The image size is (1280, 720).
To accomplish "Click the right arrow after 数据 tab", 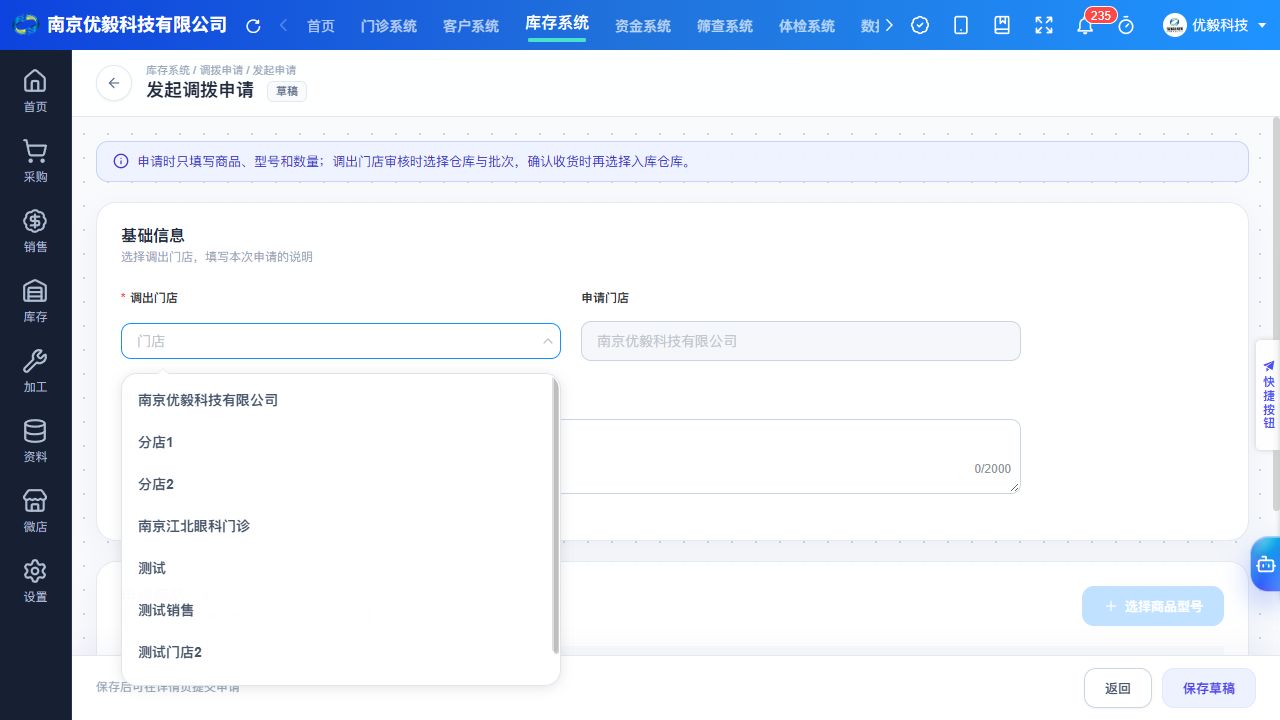I will (x=890, y=25).
